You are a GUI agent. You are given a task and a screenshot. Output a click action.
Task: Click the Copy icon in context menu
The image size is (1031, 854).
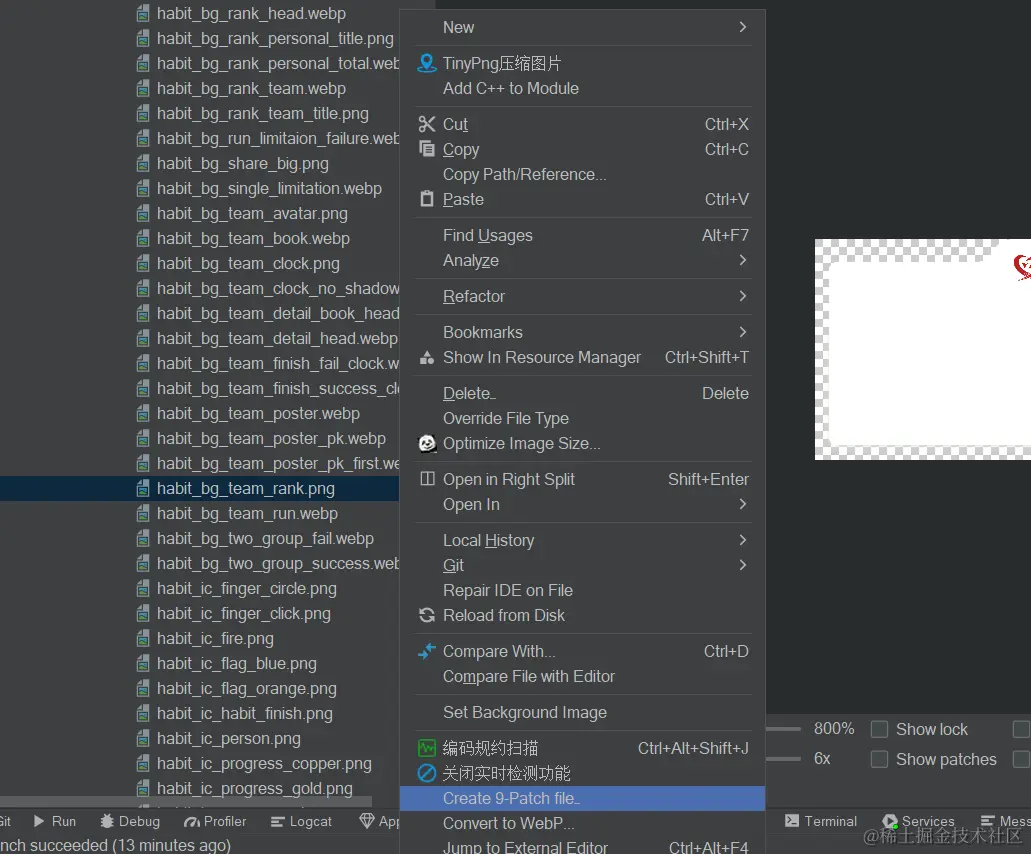tap(427, 149)
